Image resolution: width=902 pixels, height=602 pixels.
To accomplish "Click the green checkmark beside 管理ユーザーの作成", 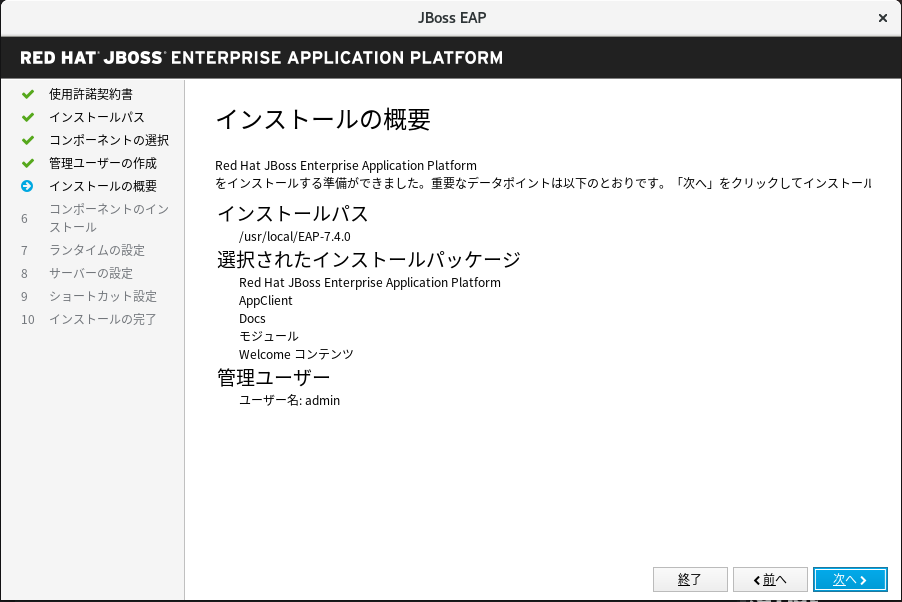I will [28, 163].
